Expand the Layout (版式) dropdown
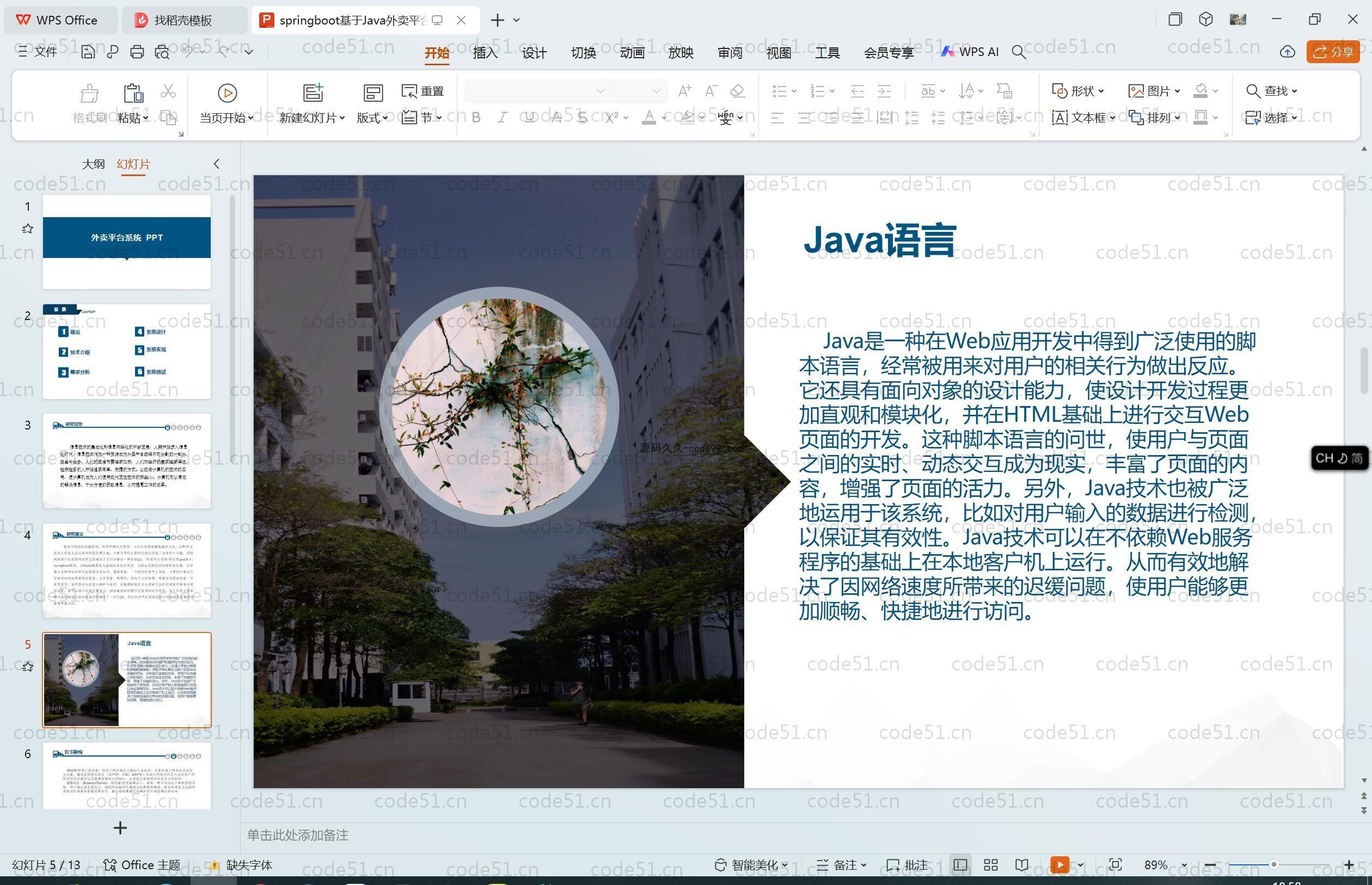Image resolution: width=1372 pixels, height=885 pixels. (x=385, y=118)
